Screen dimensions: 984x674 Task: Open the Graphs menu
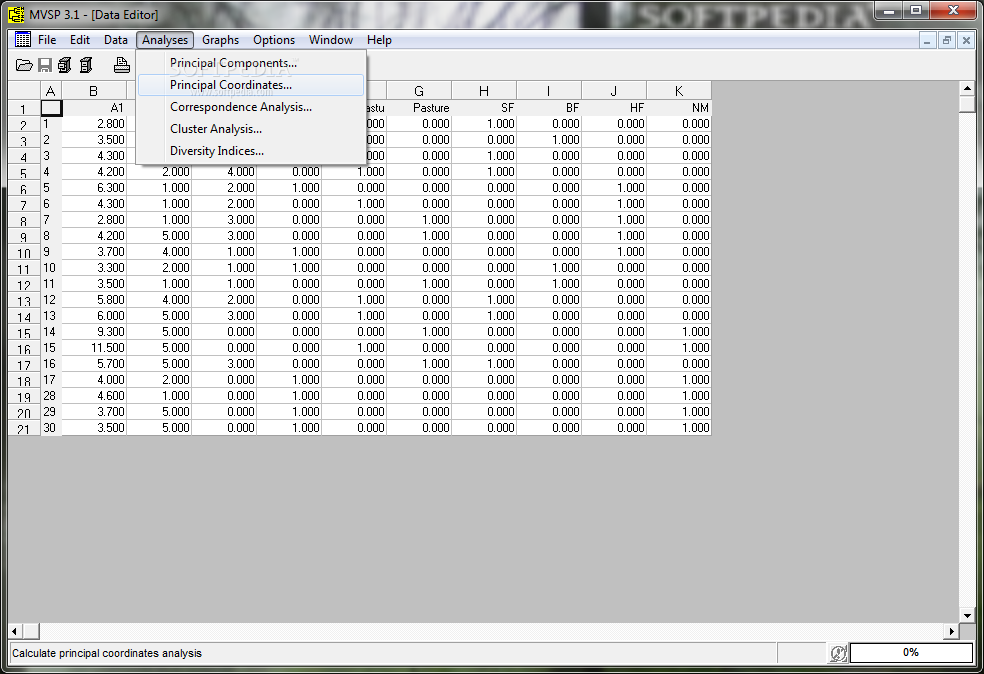(220, 40)
